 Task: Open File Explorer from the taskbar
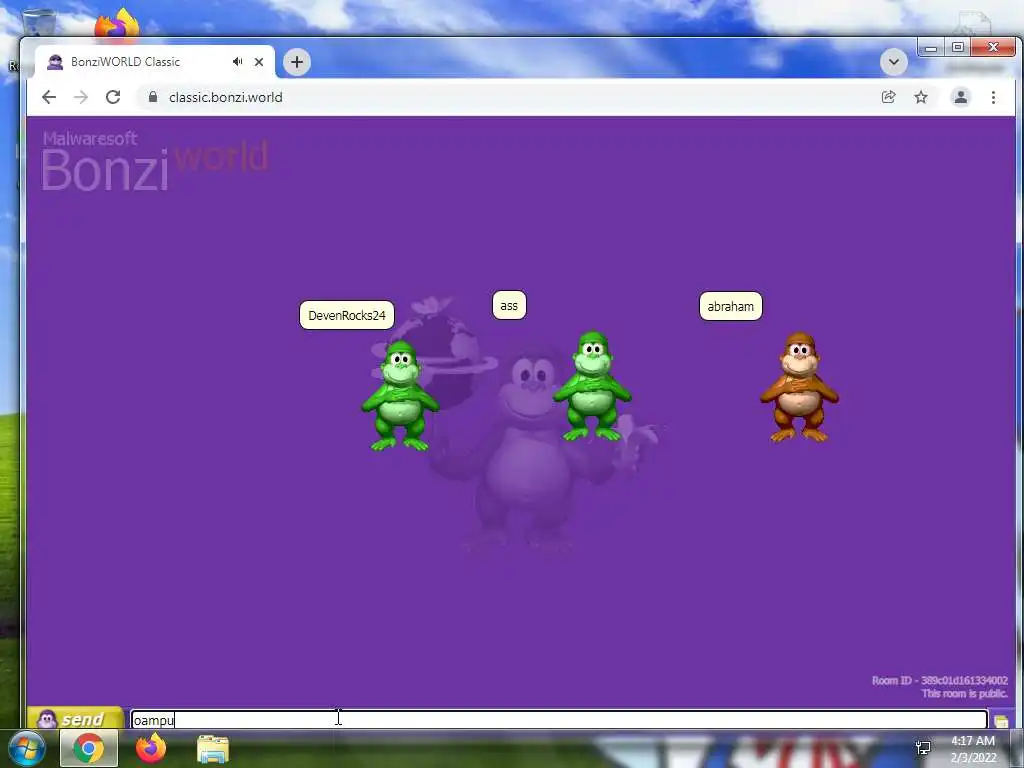point(213,749)
